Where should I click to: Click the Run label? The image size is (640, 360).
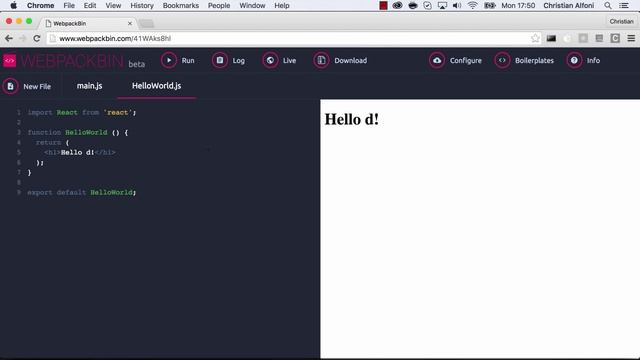[x=188, y=60]
